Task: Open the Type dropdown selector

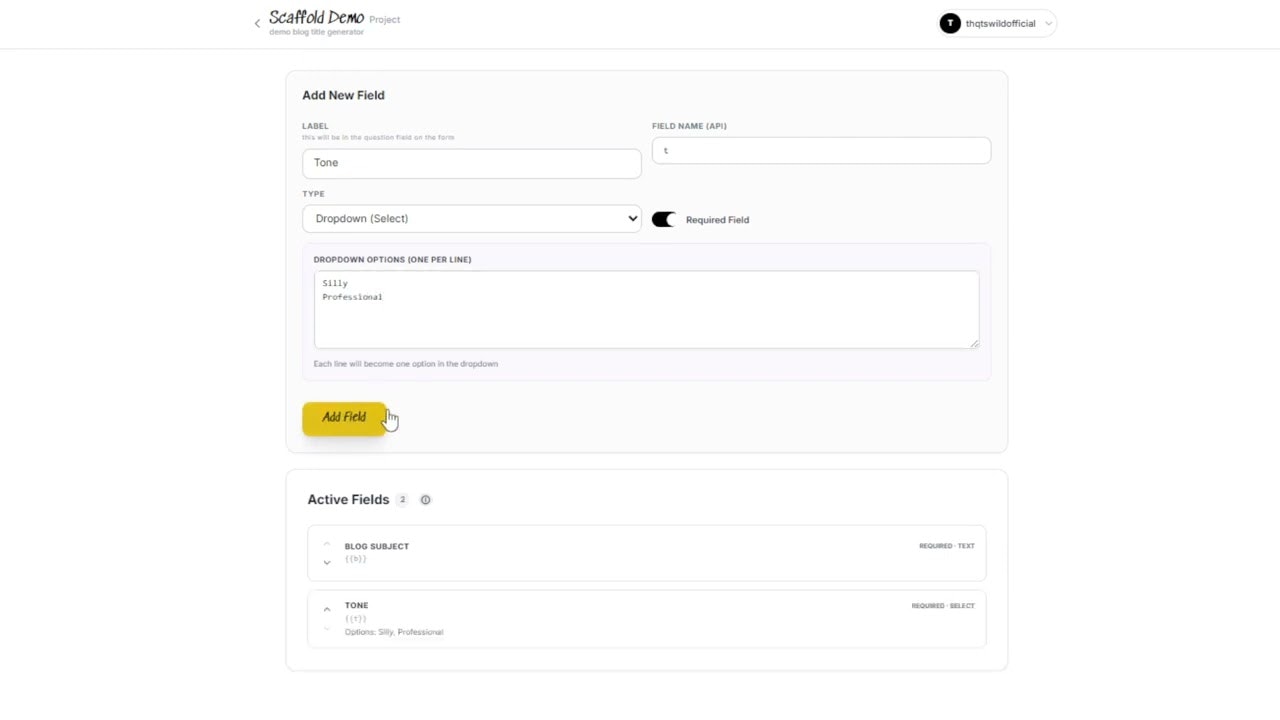Action: click(471, 219)
